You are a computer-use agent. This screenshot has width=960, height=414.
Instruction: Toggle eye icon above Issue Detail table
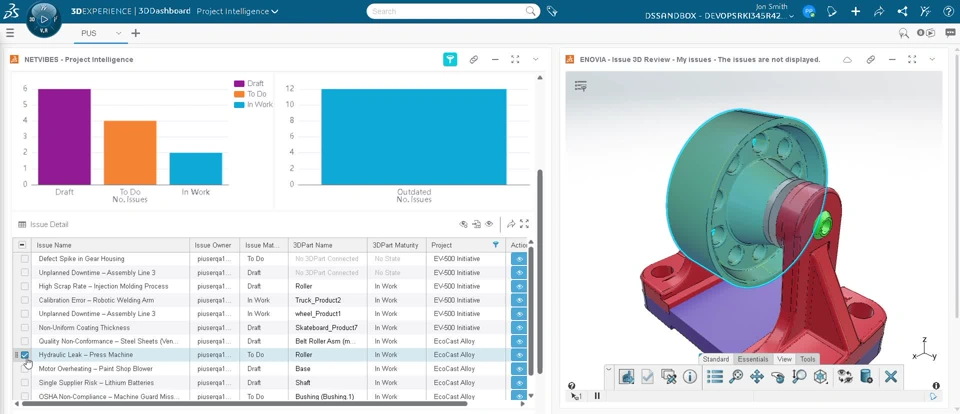pos(489,224)
